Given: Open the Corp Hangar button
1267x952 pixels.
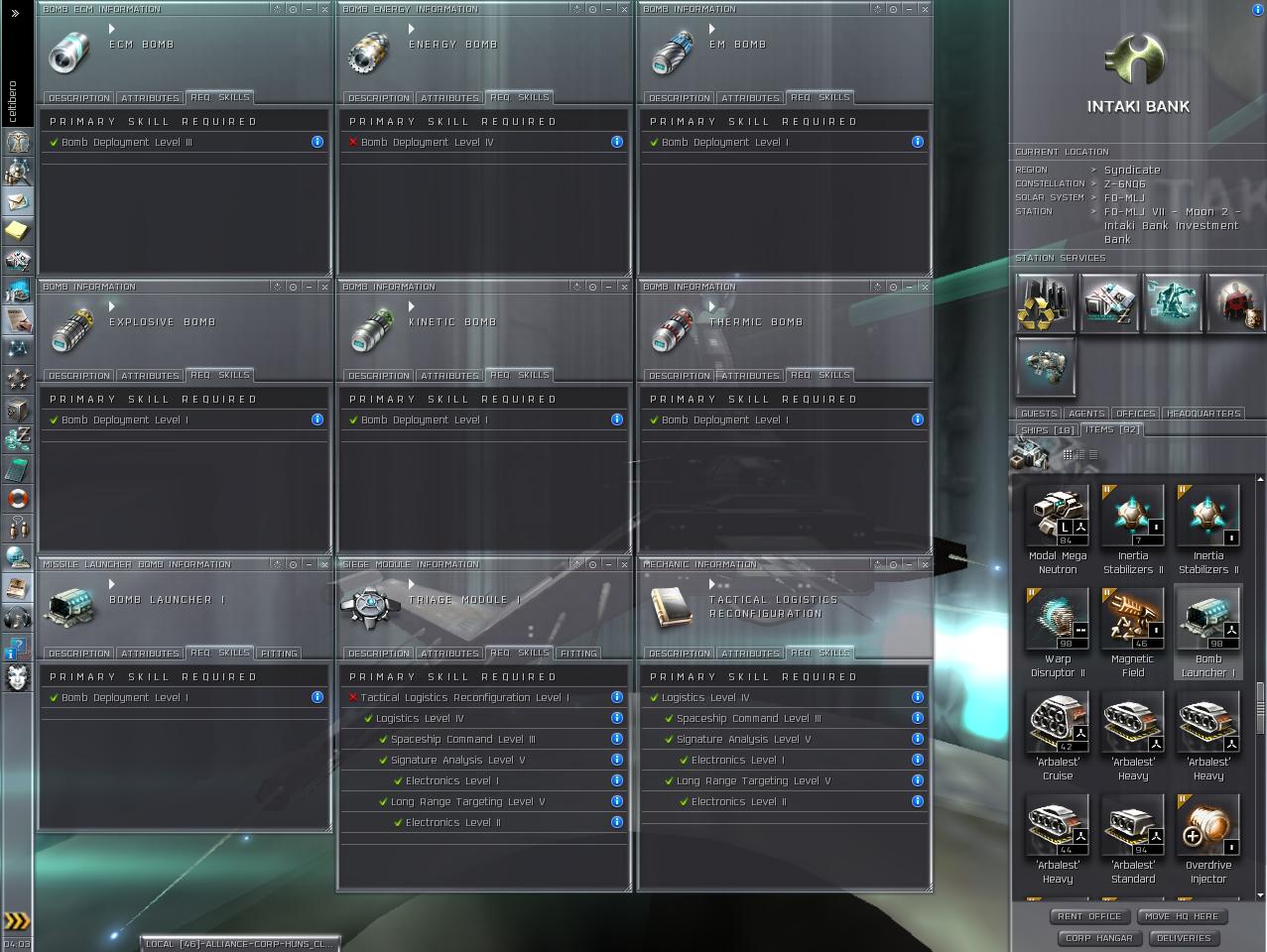Looking at the screenshot, I should tap(1099, 937).
